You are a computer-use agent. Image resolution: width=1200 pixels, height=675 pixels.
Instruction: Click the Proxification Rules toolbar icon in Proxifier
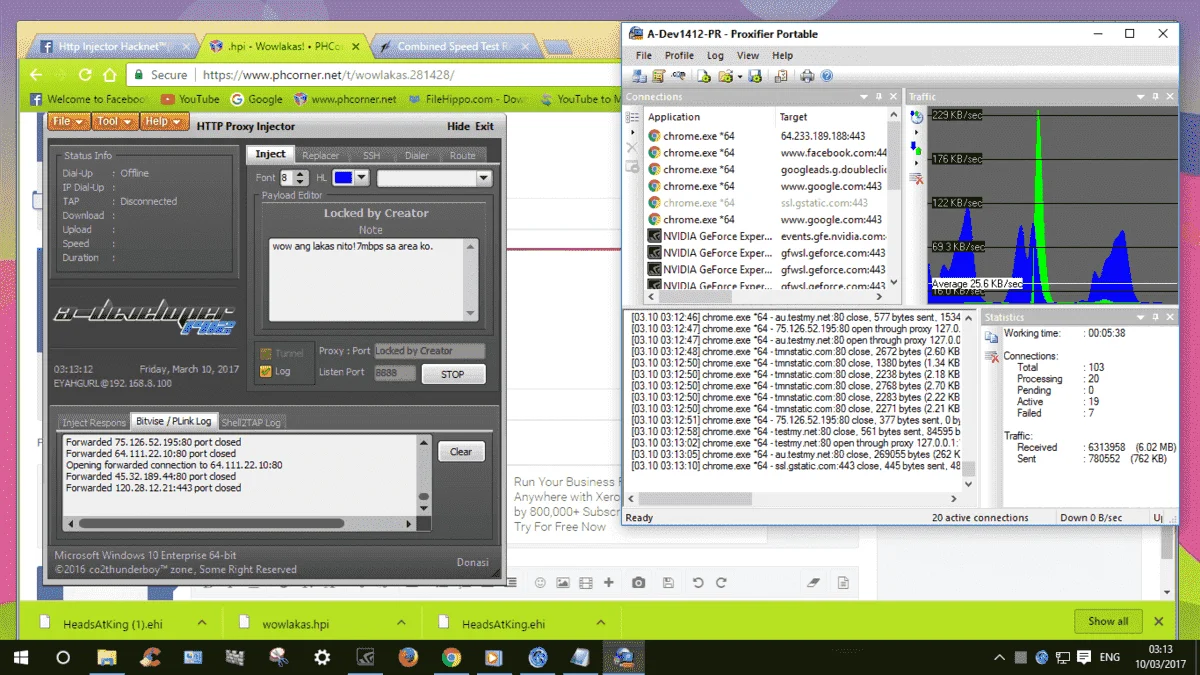658,76
